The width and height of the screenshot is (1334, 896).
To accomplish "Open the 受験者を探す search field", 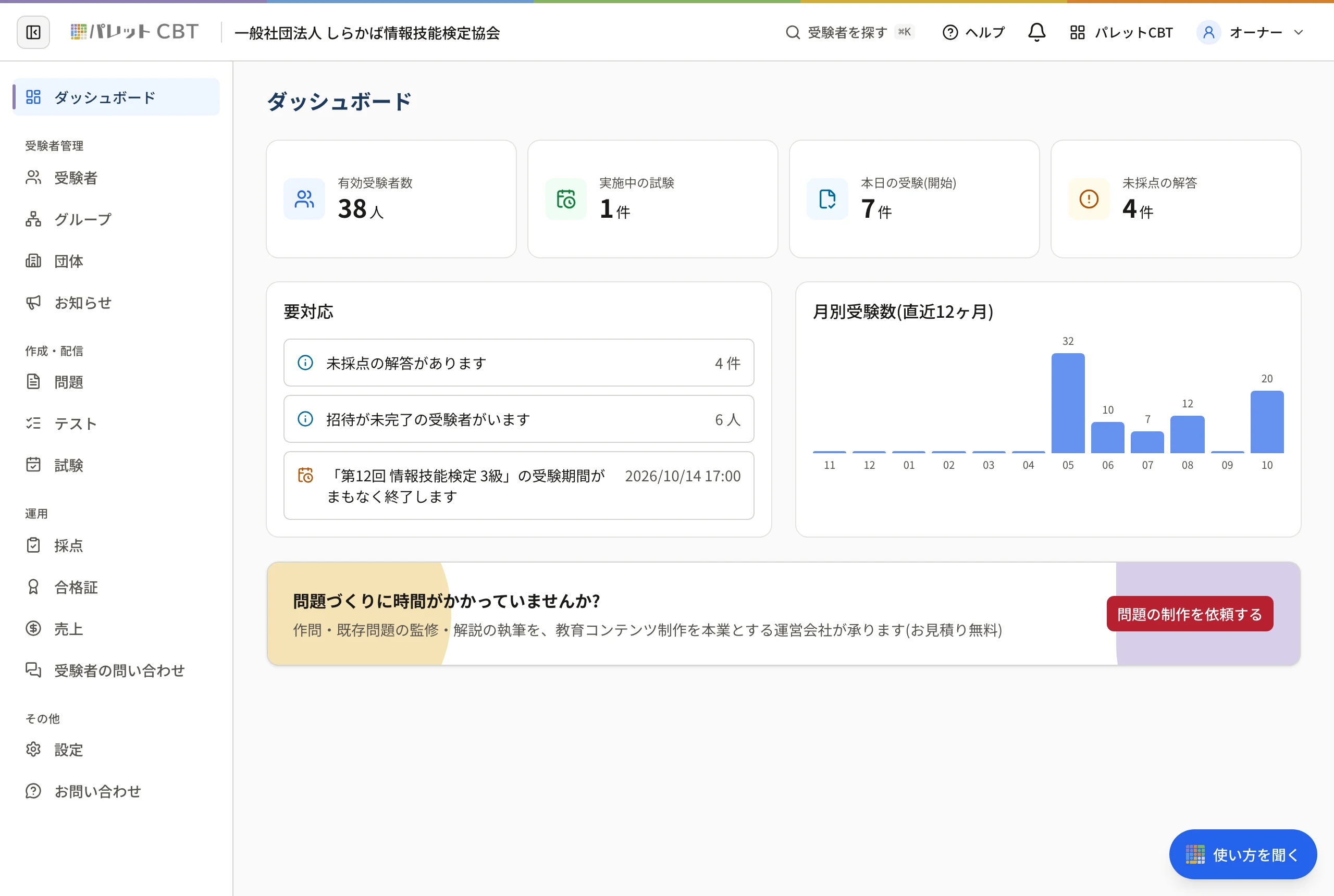I will tap(849, 33).
